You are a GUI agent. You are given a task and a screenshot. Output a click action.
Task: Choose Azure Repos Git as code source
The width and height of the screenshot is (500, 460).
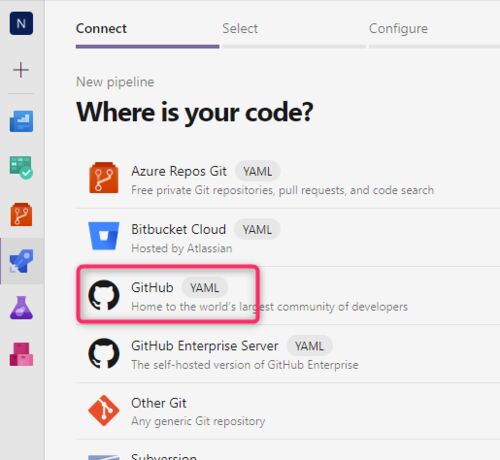(x=288, y=180)
